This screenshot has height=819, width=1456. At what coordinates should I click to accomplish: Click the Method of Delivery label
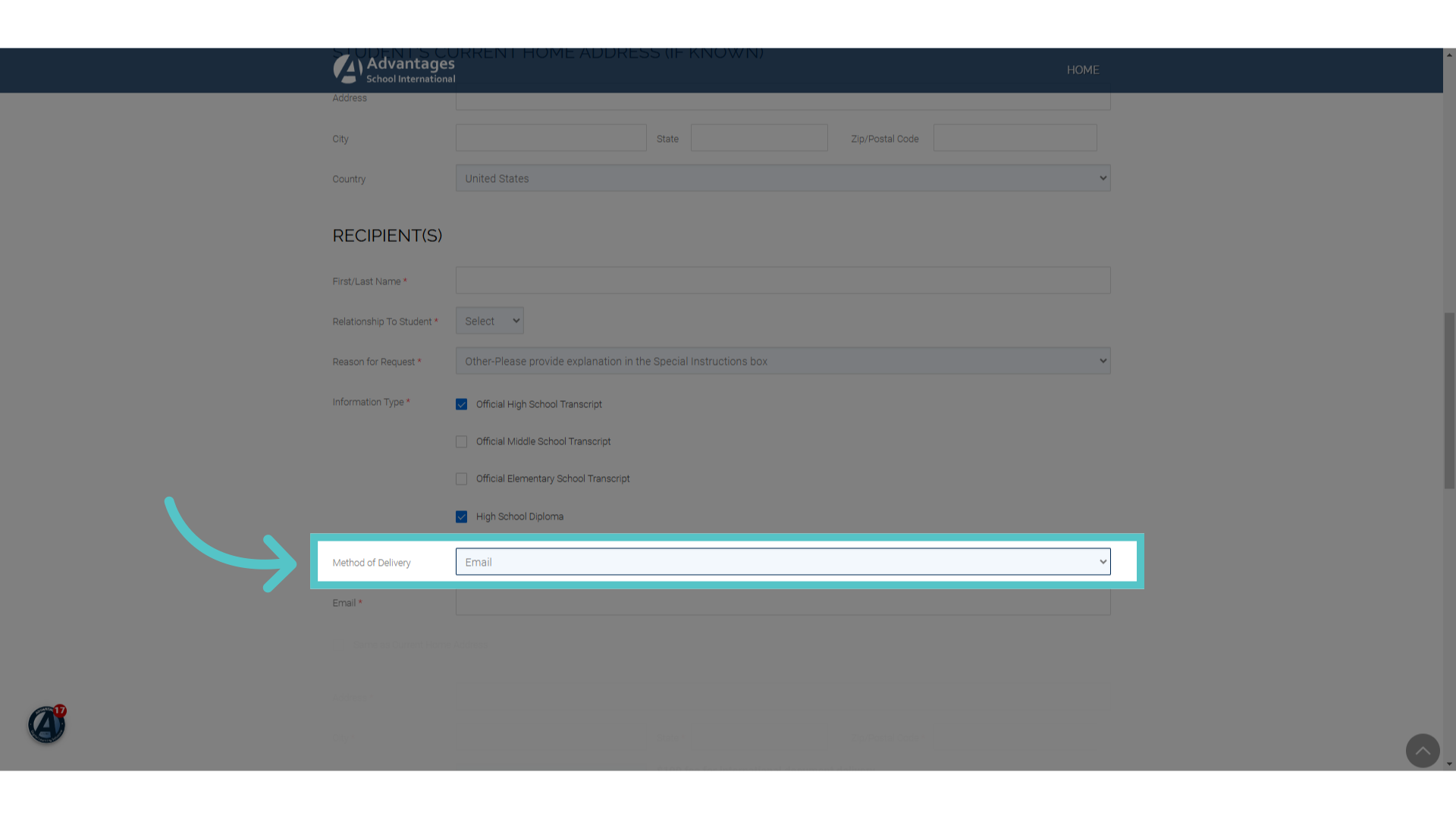click(372, 563)
